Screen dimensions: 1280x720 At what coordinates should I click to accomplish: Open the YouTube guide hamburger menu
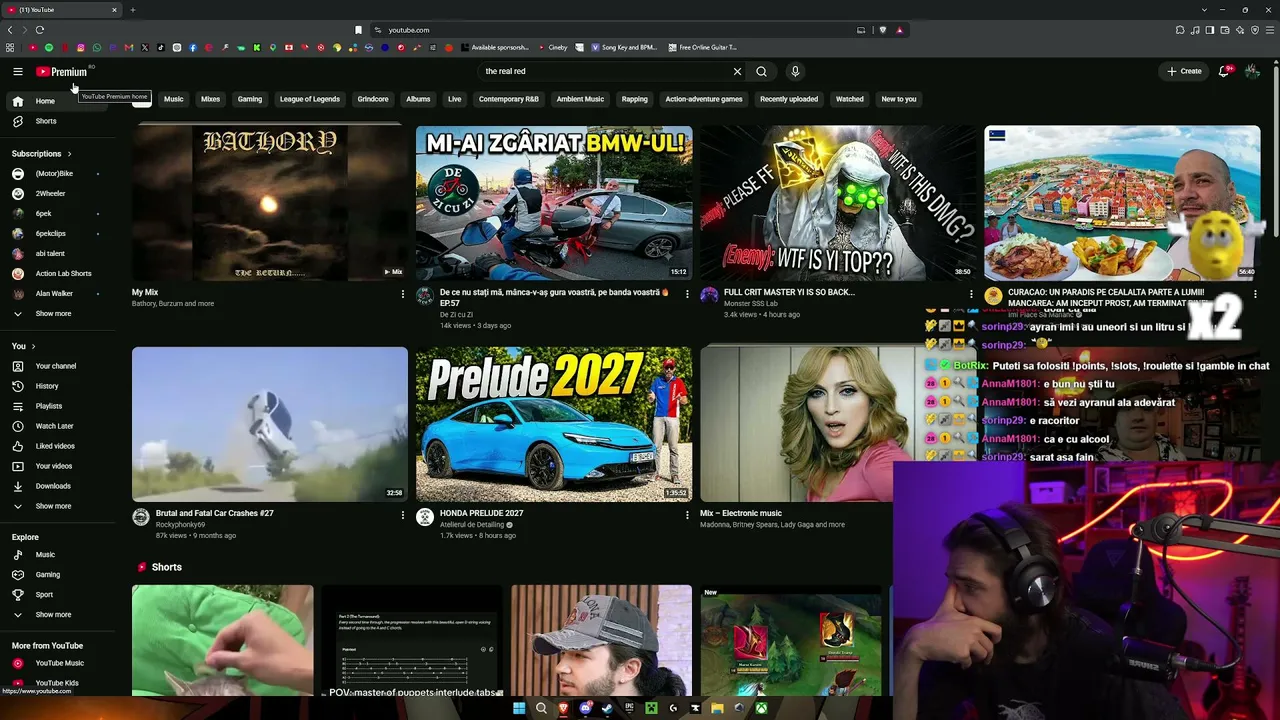pos(18,71)
